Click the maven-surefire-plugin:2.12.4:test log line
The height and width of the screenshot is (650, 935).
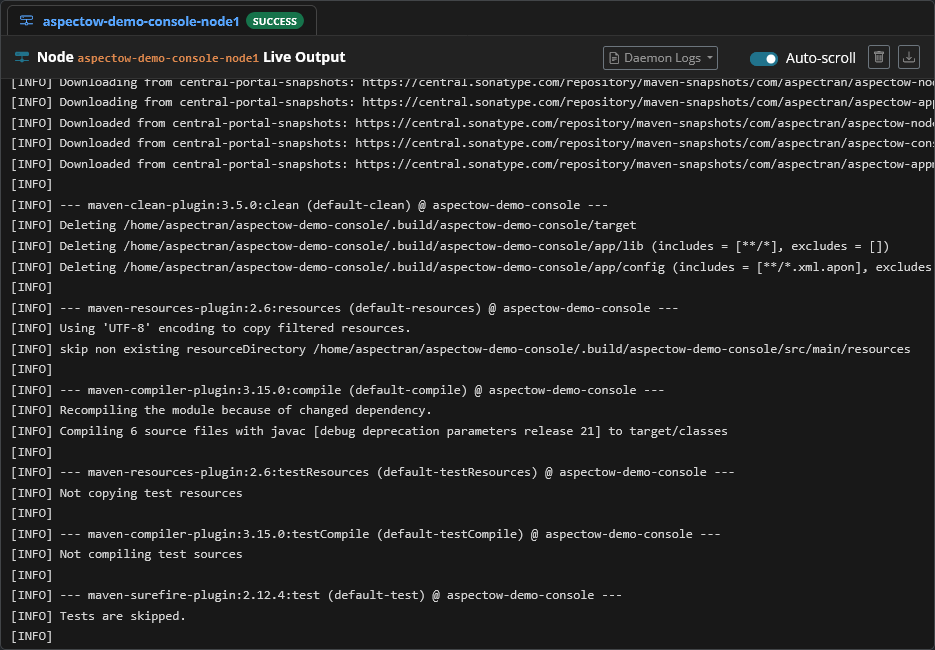(x=317, y=595)
